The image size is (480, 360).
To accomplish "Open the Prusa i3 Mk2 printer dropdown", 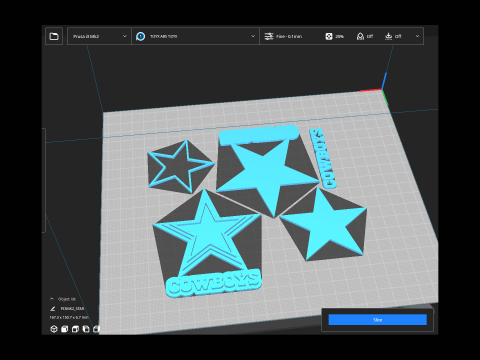I will pyautogui.click(x=99, y=36).
